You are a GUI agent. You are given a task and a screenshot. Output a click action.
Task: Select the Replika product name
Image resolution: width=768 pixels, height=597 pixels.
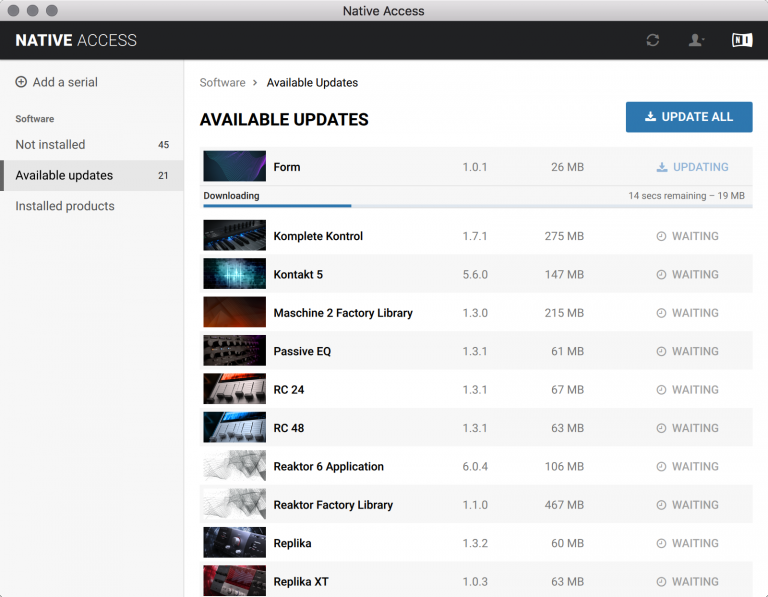tap(292, 543)
